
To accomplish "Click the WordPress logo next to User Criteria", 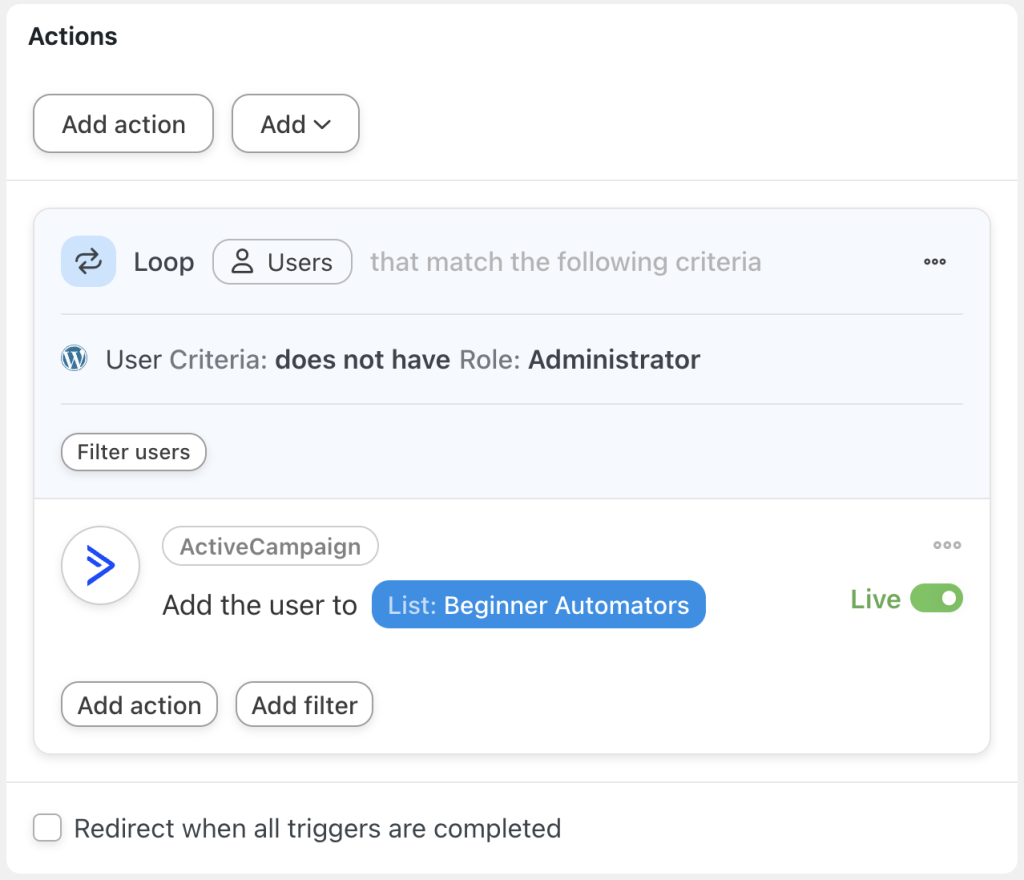I will (x=74, y=358).
